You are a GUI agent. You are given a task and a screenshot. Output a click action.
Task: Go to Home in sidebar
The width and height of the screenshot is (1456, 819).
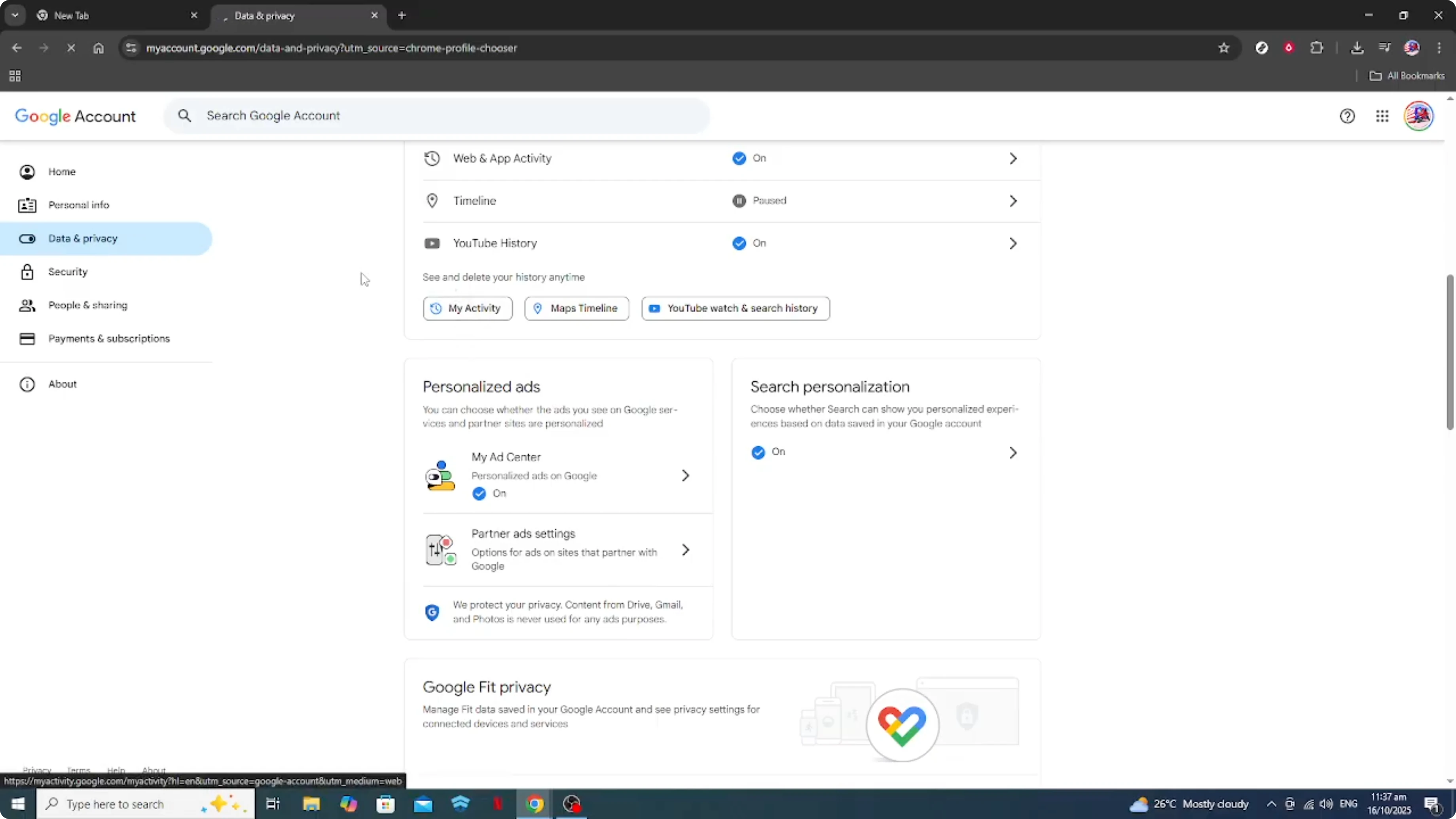[x=106, y=172]
